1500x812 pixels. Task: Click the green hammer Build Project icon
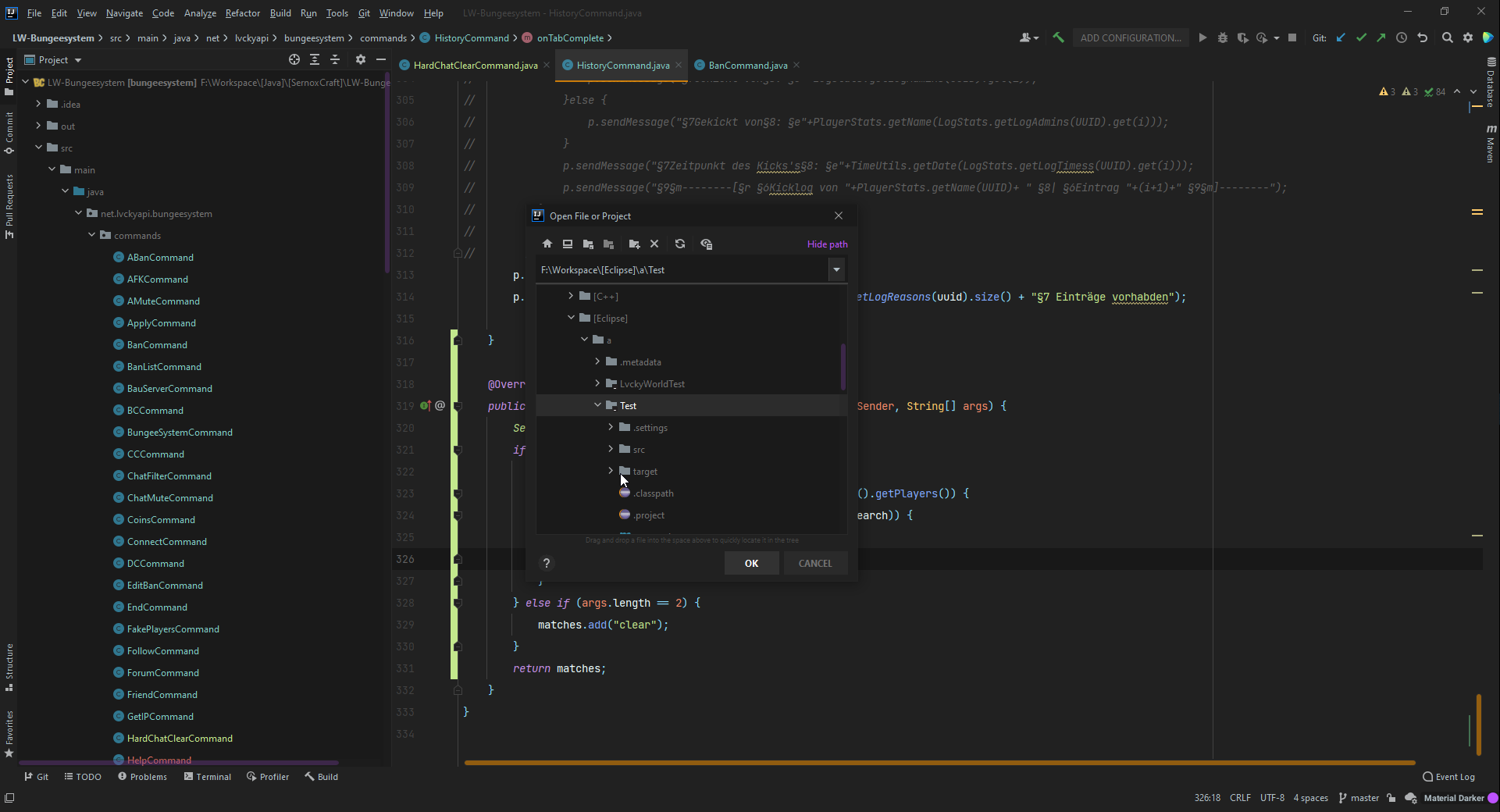click(x=1059, y=37)
